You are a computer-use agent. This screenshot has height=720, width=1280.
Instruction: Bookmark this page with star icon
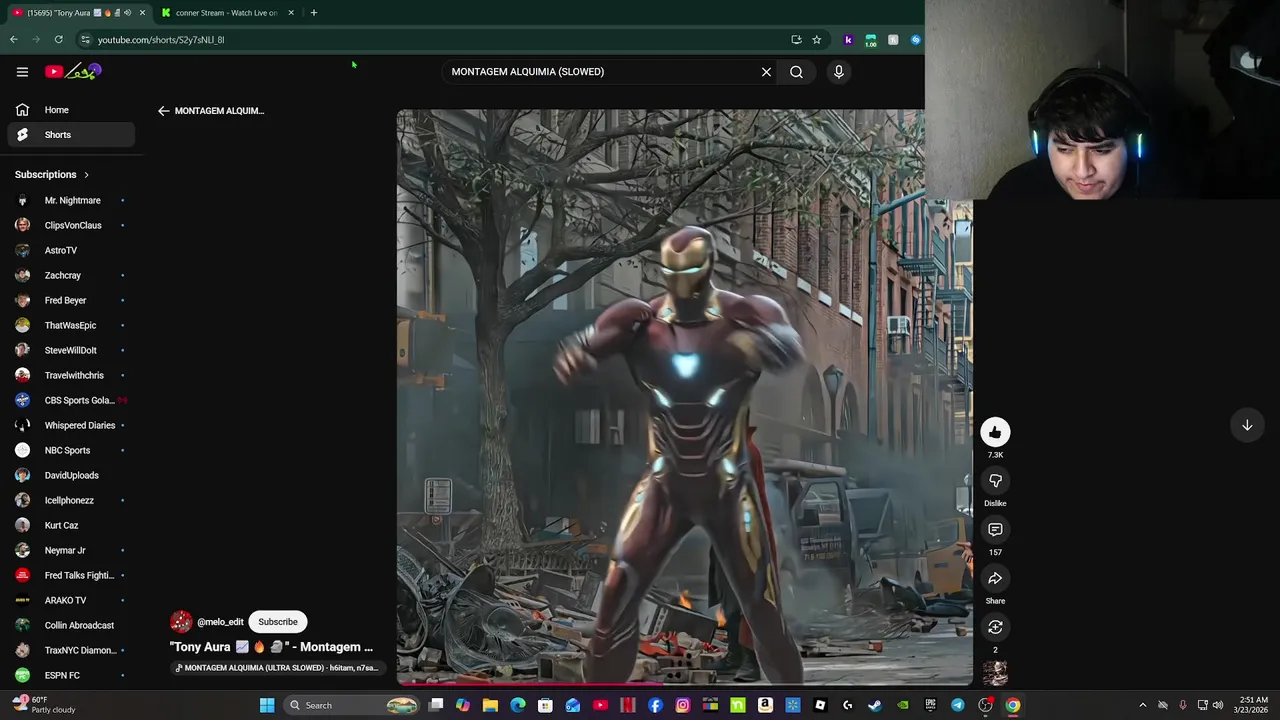tap(816, 40)
